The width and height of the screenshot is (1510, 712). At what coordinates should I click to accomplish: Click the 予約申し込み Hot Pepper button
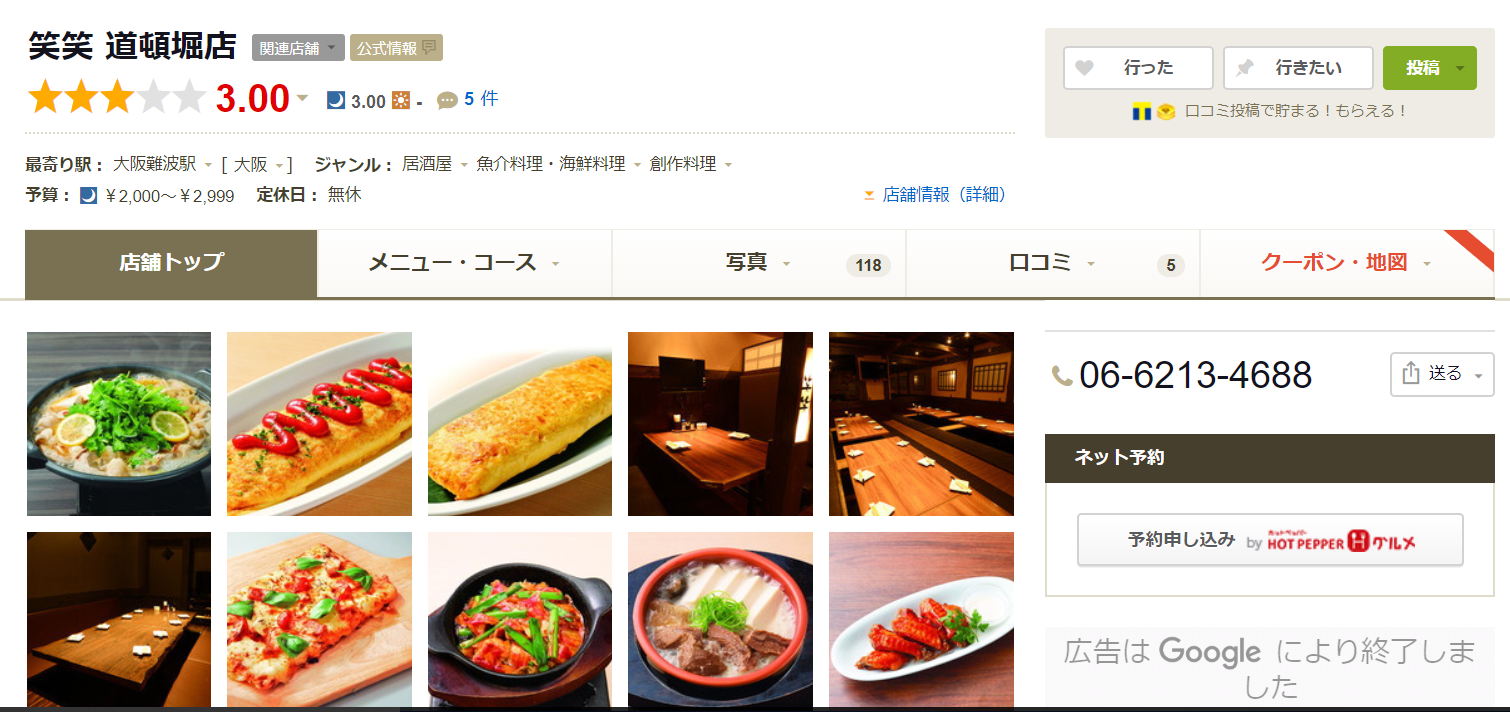(x=1270, y=540)
